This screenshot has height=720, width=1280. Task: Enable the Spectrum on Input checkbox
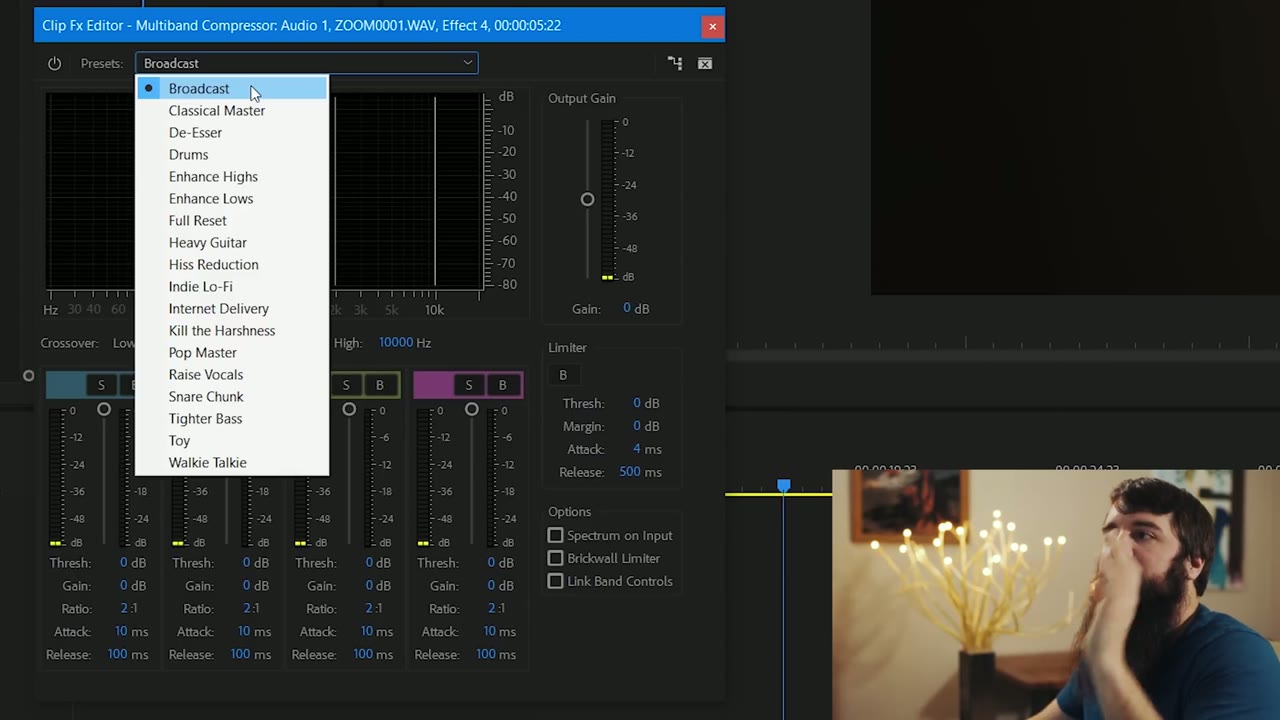(555, 536)
